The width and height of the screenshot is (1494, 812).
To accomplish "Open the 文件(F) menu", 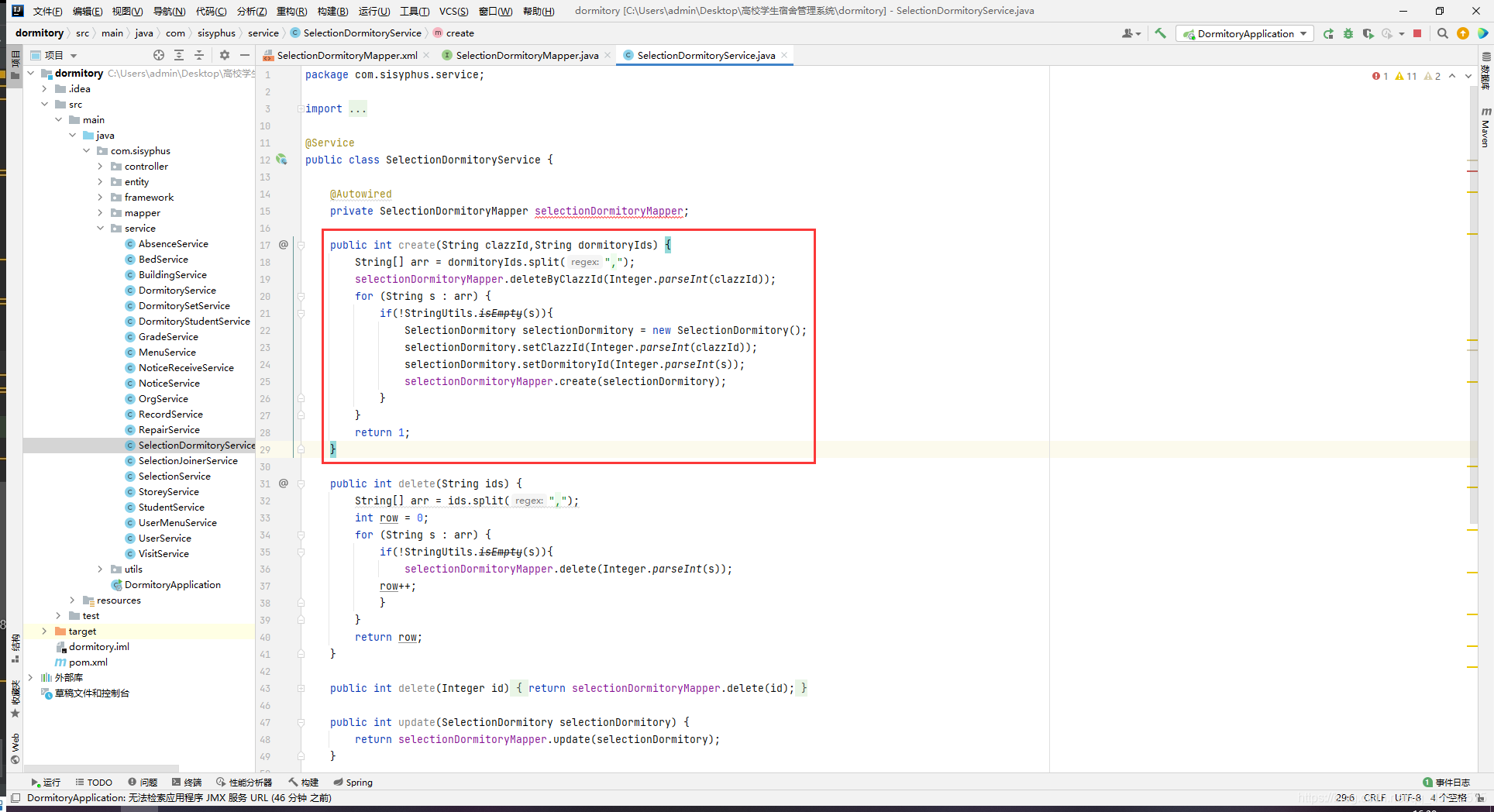I will pyautogui.click(x=48, y=11).
